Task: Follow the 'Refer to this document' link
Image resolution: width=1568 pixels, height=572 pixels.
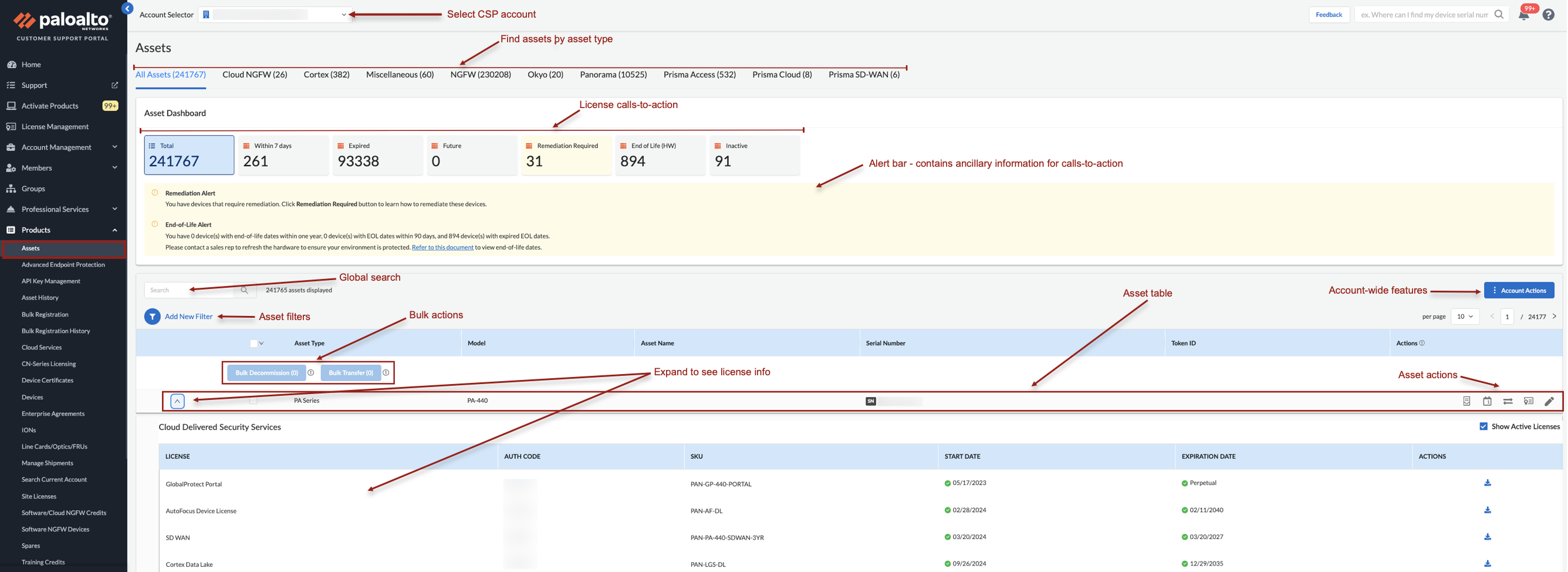Action: tap(442, 247)
